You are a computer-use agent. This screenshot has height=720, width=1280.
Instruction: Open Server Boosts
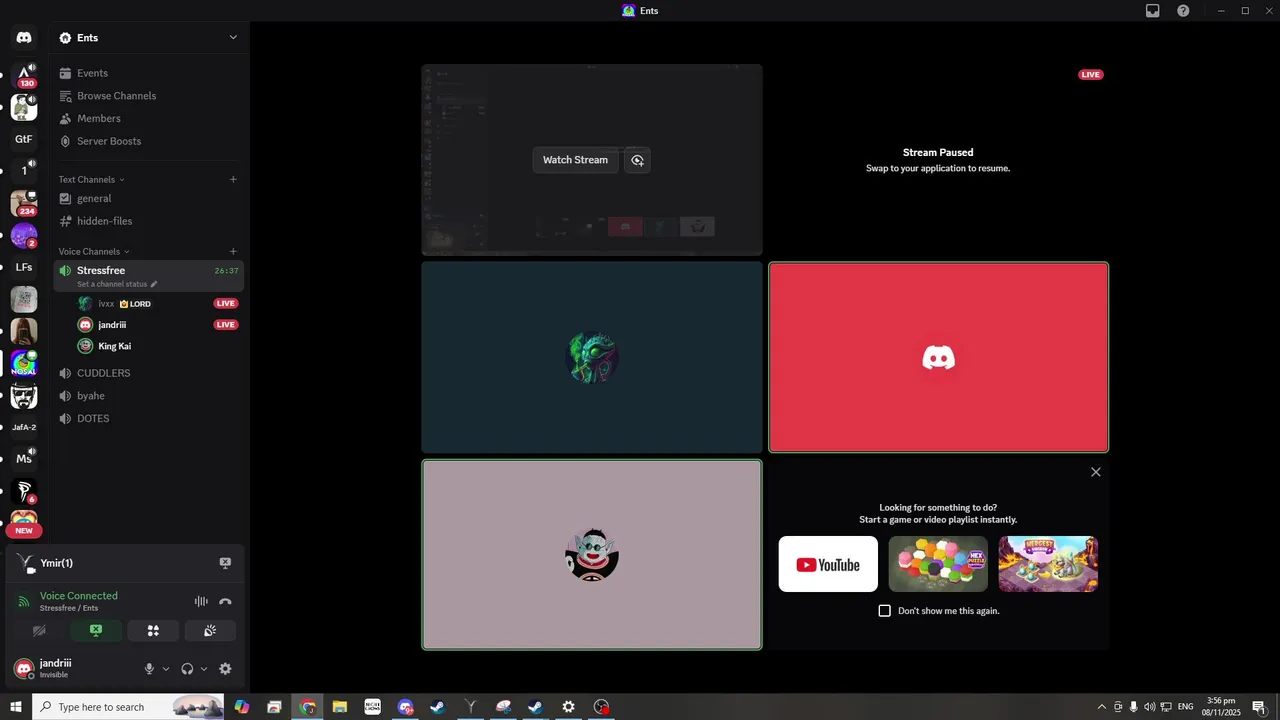pyautogui.click(x=148, y=141)
